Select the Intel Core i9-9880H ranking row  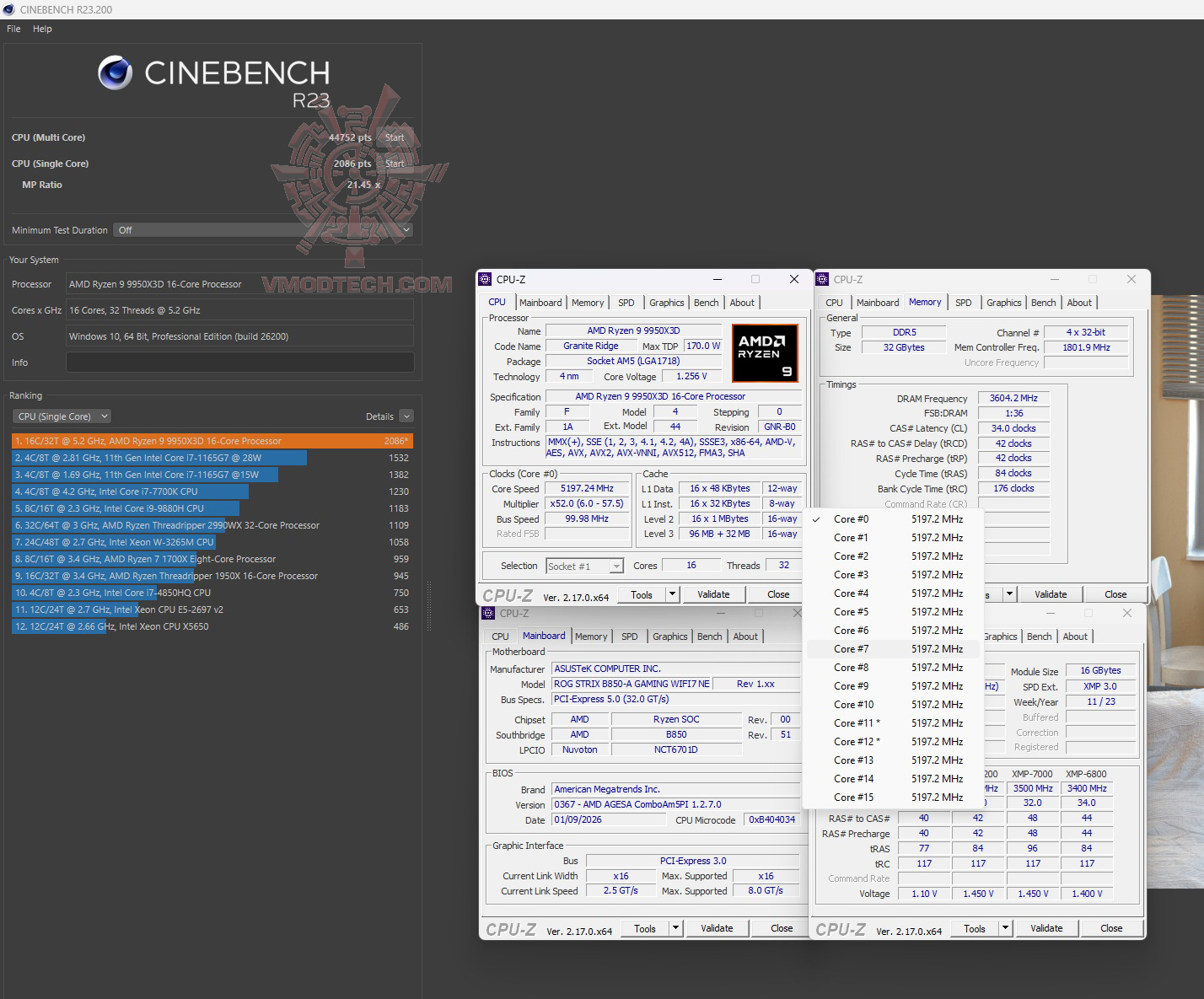(212, 508)
